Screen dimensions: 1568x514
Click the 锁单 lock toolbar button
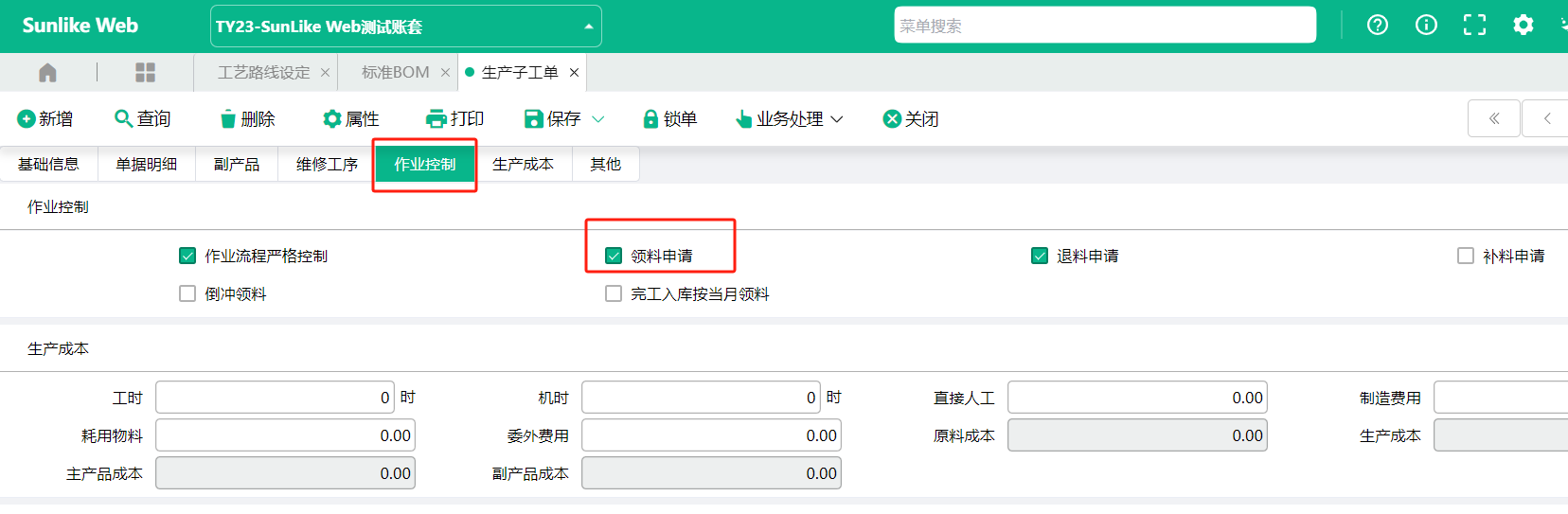(669, 119)
